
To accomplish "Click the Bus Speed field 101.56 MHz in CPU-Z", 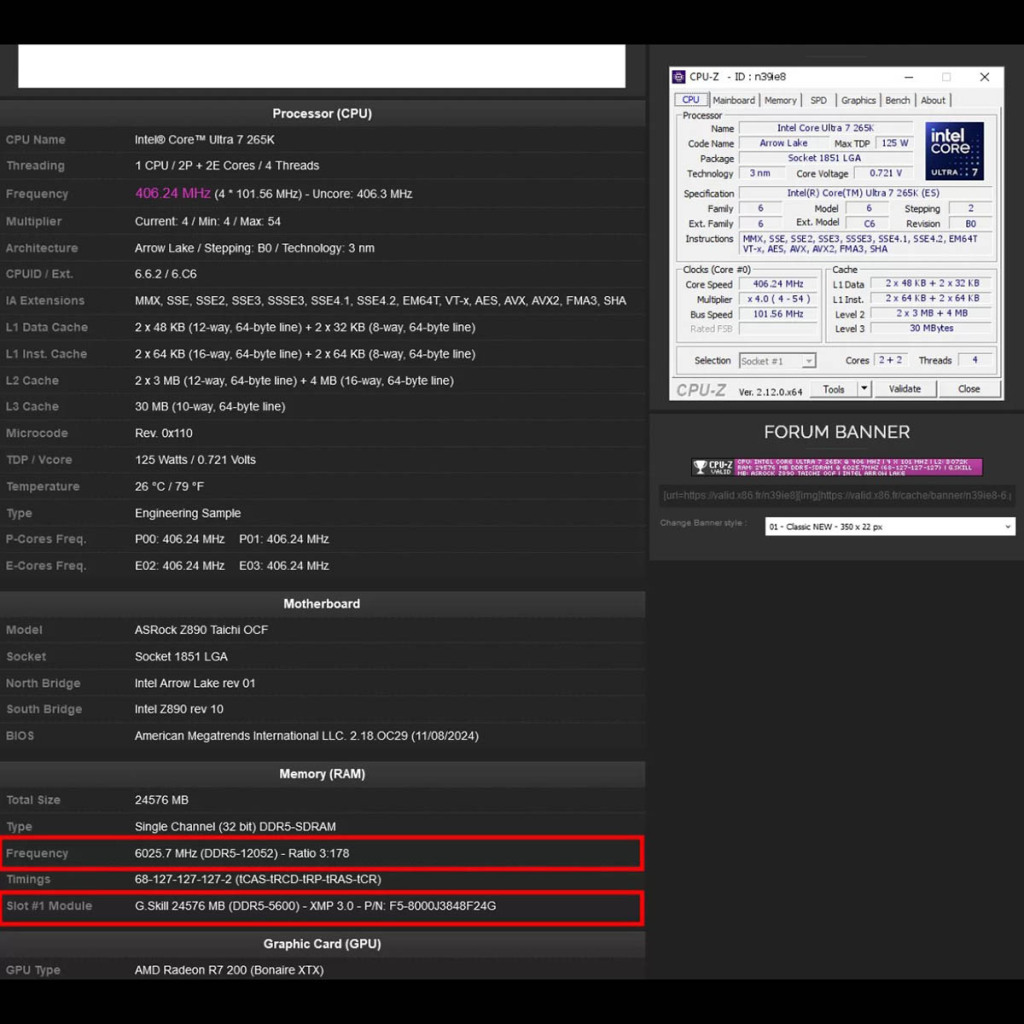I will [x=778, y=314].
